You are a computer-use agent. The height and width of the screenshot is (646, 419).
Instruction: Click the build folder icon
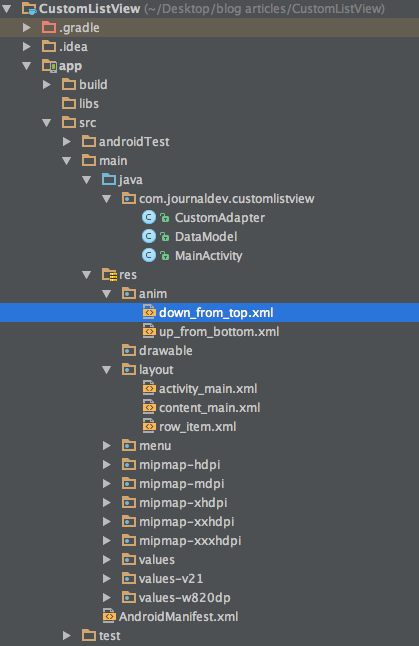click(x=69, y=84)
